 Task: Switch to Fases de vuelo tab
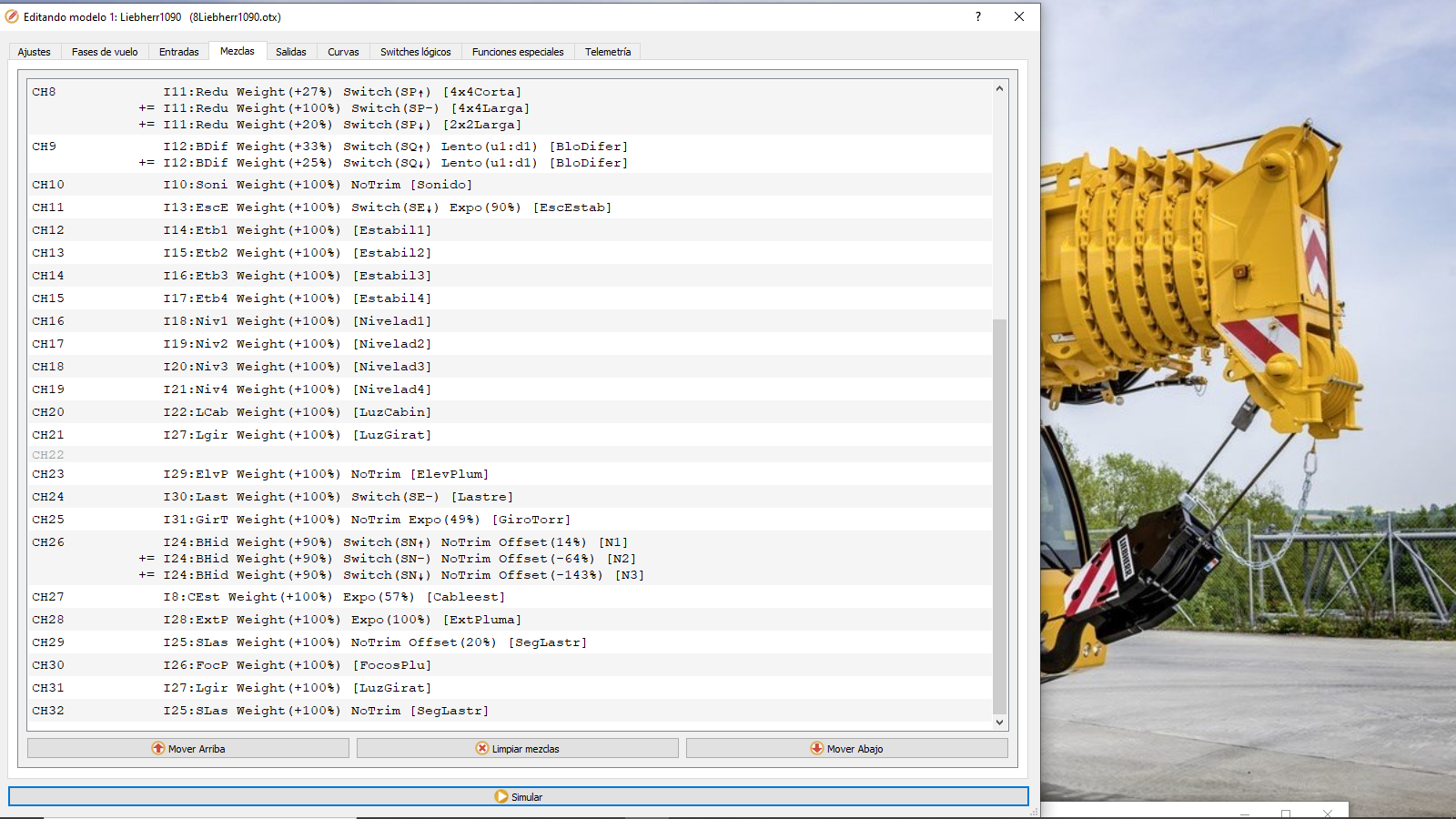click(x=105, y=52)
